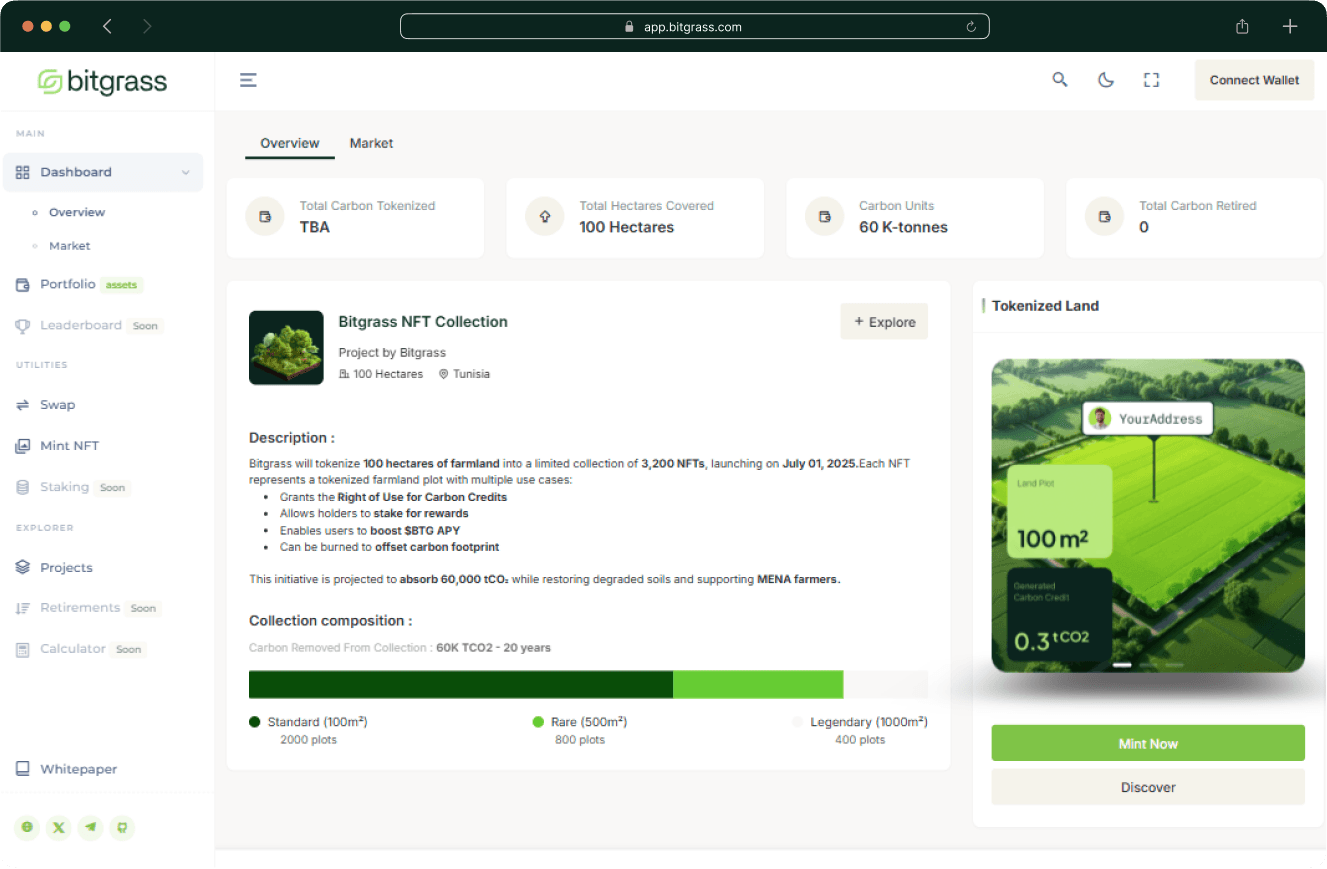Click the Mint NFT image icon
Image resolution: width=1327 pixels, height=869 pixels.
(x=23, y=446)
